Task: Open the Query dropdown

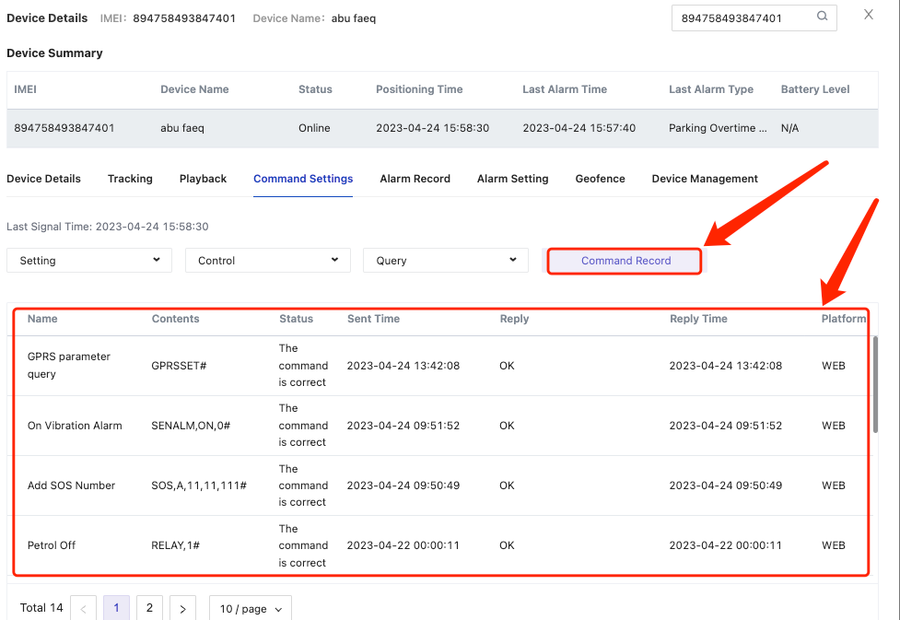Action: [445, 260]
